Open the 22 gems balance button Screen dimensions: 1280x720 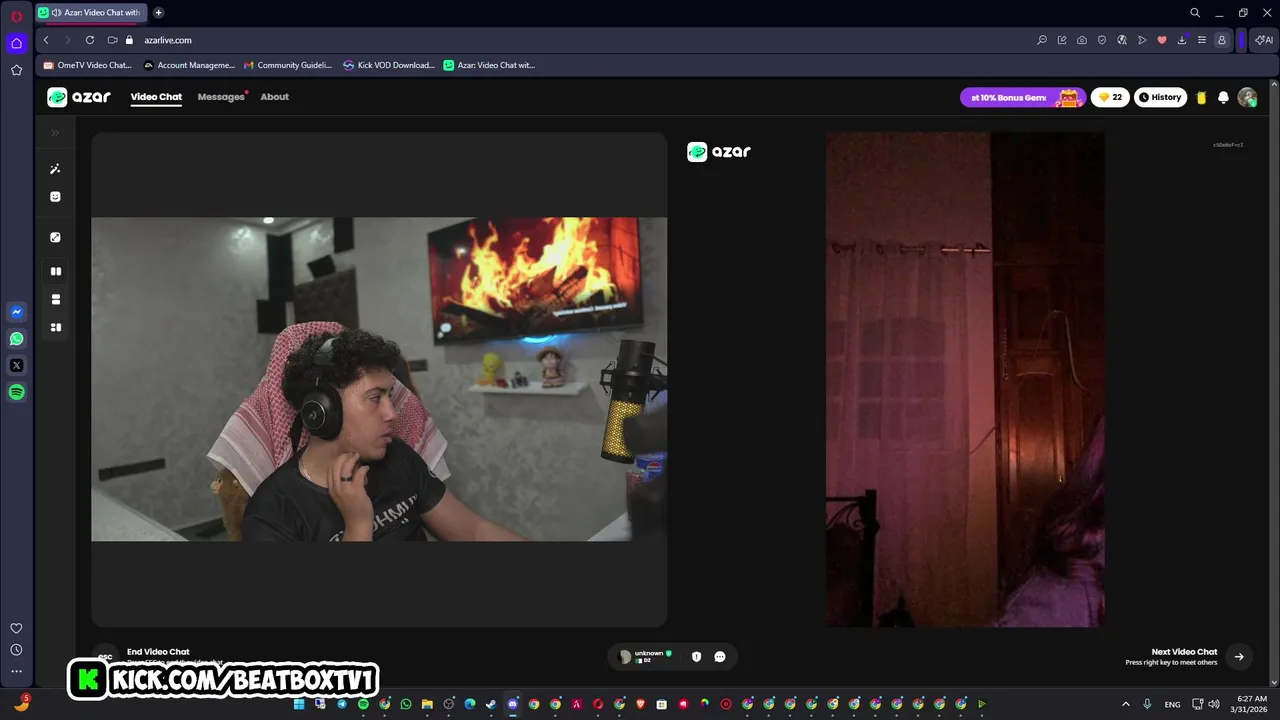click(1110, 97)
